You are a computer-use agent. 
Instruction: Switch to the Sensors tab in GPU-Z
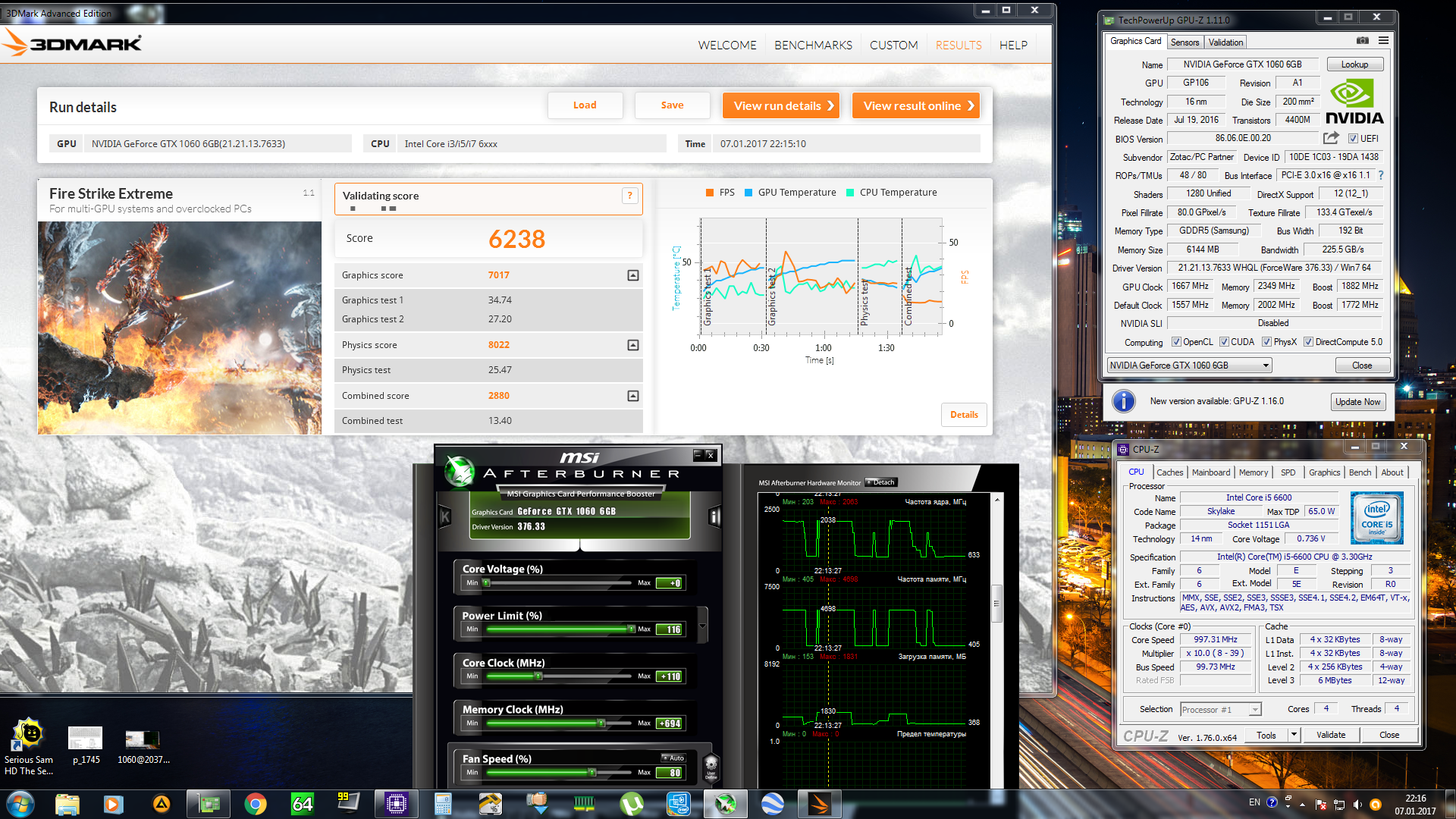(x=1185, y=42)
